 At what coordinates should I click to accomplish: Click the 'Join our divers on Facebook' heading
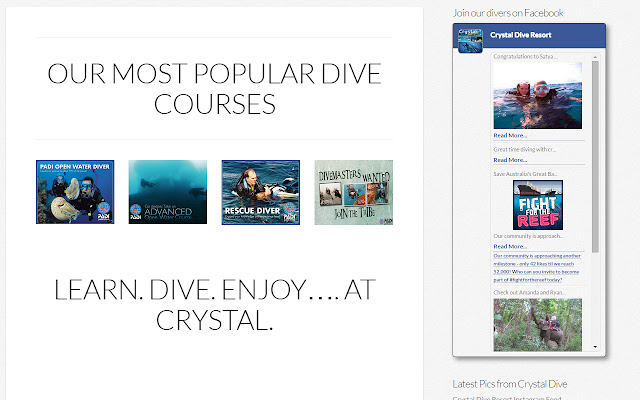(508, 13)
